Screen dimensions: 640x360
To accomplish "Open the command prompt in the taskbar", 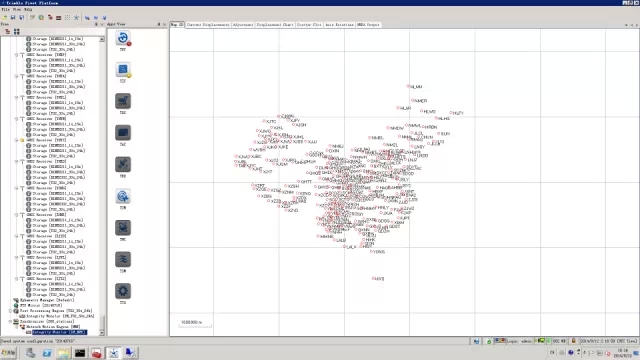I will [x=80, y=353].
